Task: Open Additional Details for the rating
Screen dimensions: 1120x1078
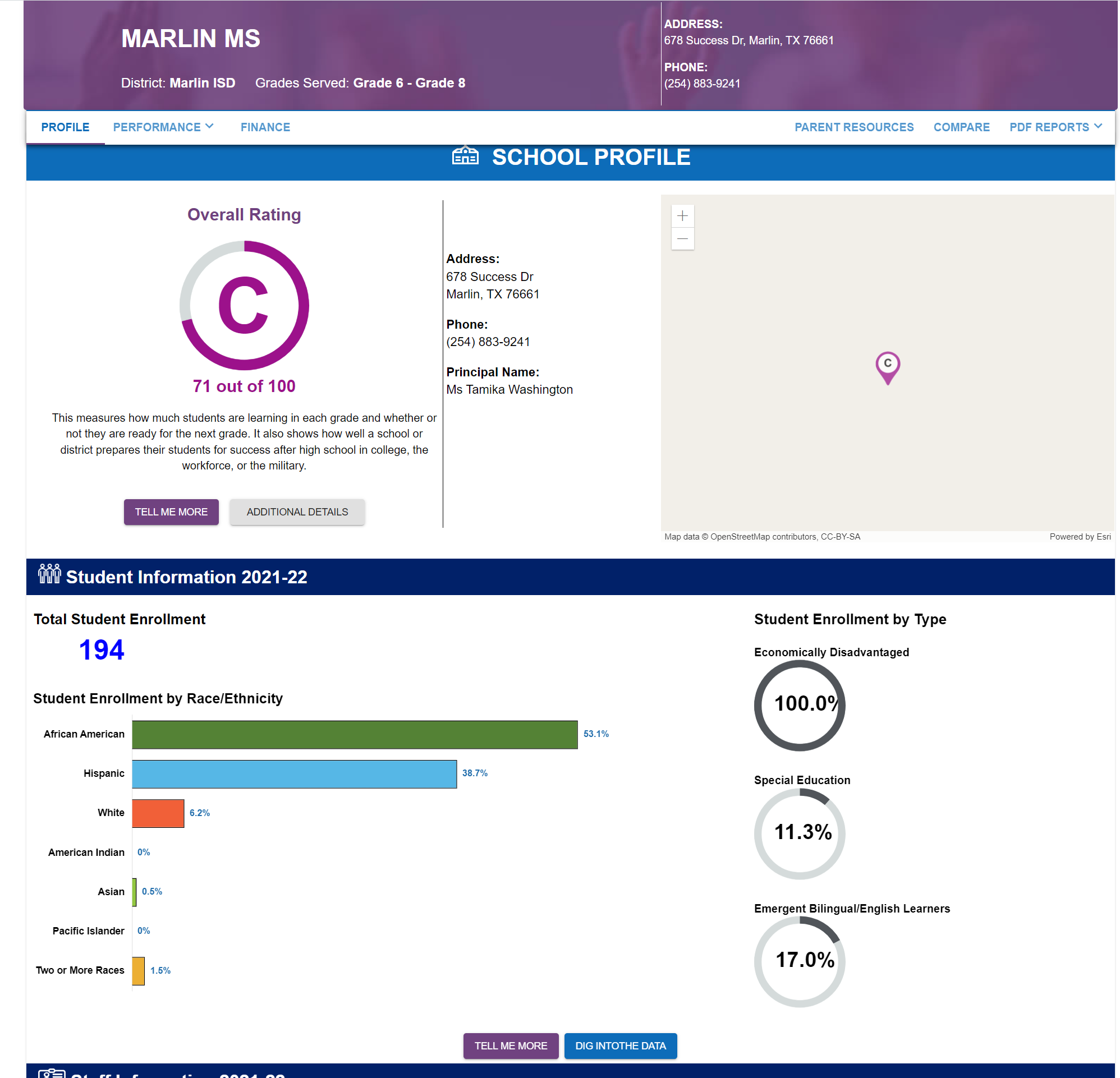Action: point(297,512)
